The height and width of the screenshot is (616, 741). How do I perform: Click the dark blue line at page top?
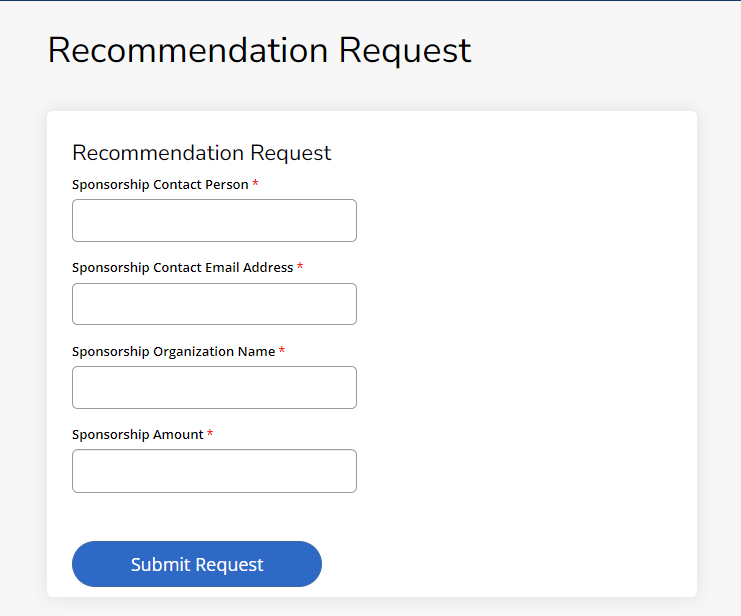370,1
